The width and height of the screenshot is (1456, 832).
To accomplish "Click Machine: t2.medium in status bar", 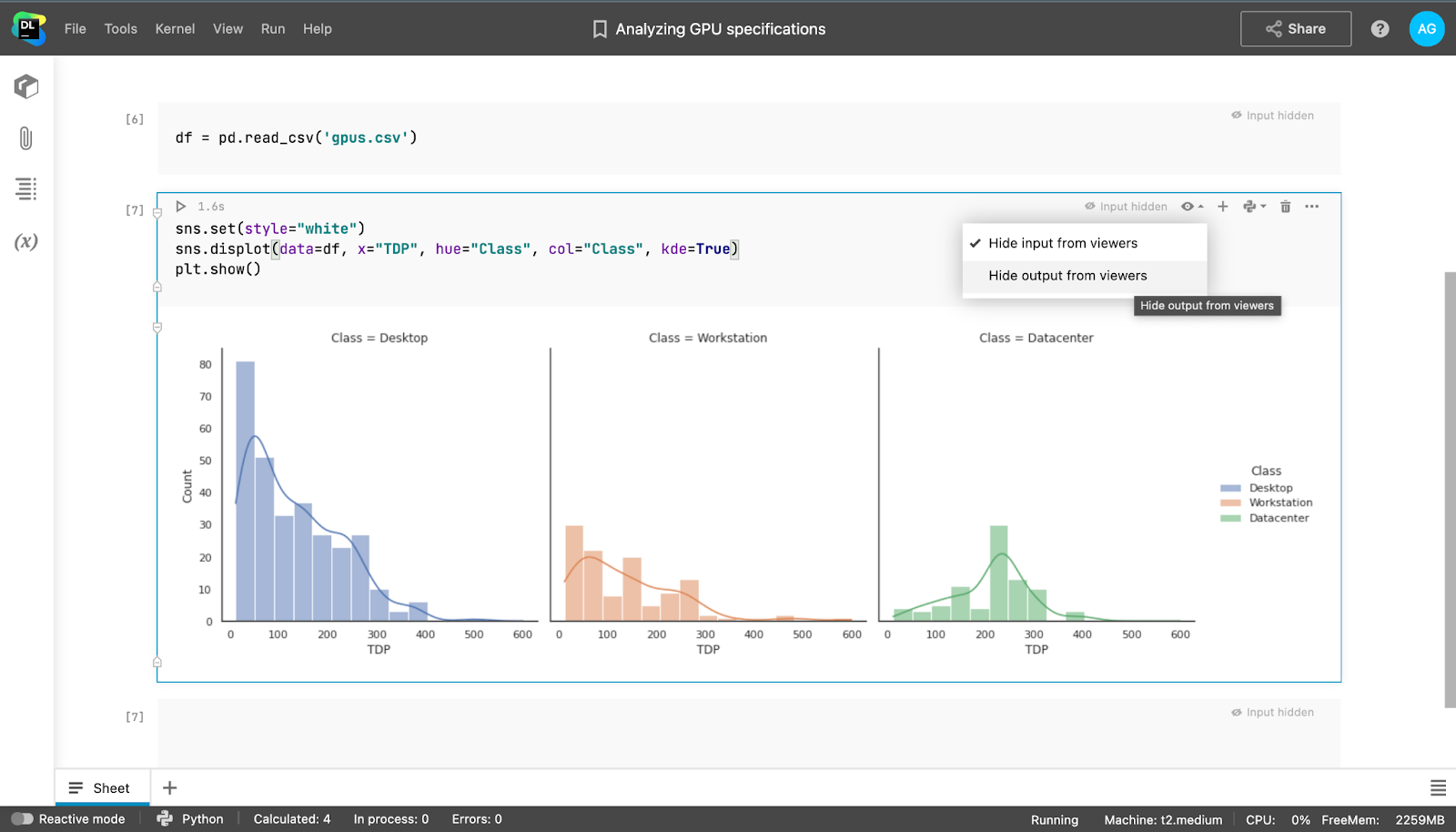I will click(x=1163, y=820).
